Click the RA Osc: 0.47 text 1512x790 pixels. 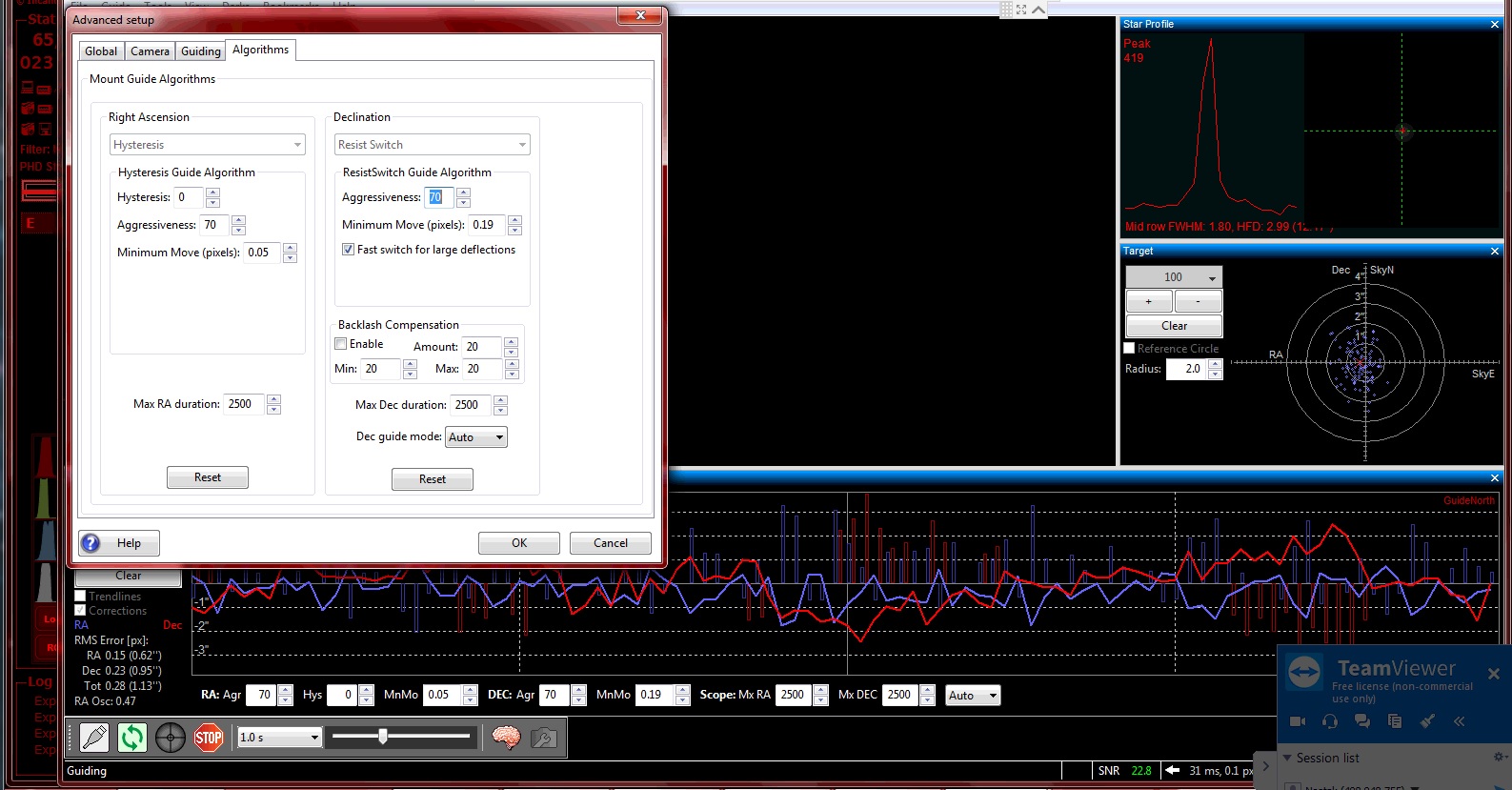tap(105, 701)
